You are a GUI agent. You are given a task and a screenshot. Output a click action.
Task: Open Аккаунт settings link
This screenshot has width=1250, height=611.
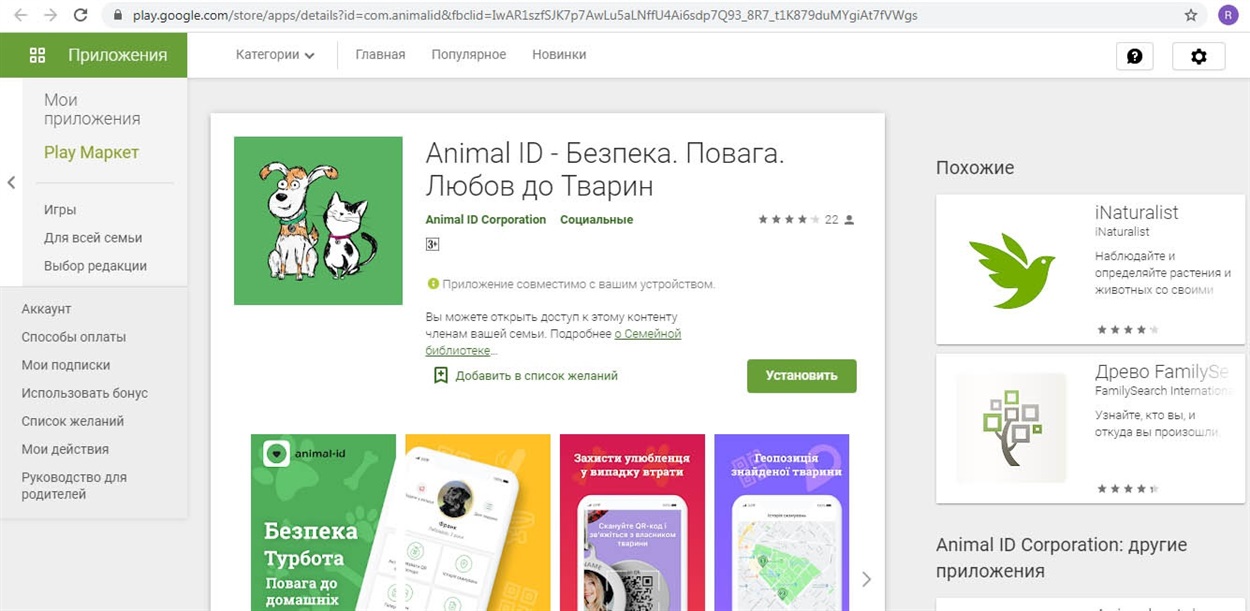(46, 309)
